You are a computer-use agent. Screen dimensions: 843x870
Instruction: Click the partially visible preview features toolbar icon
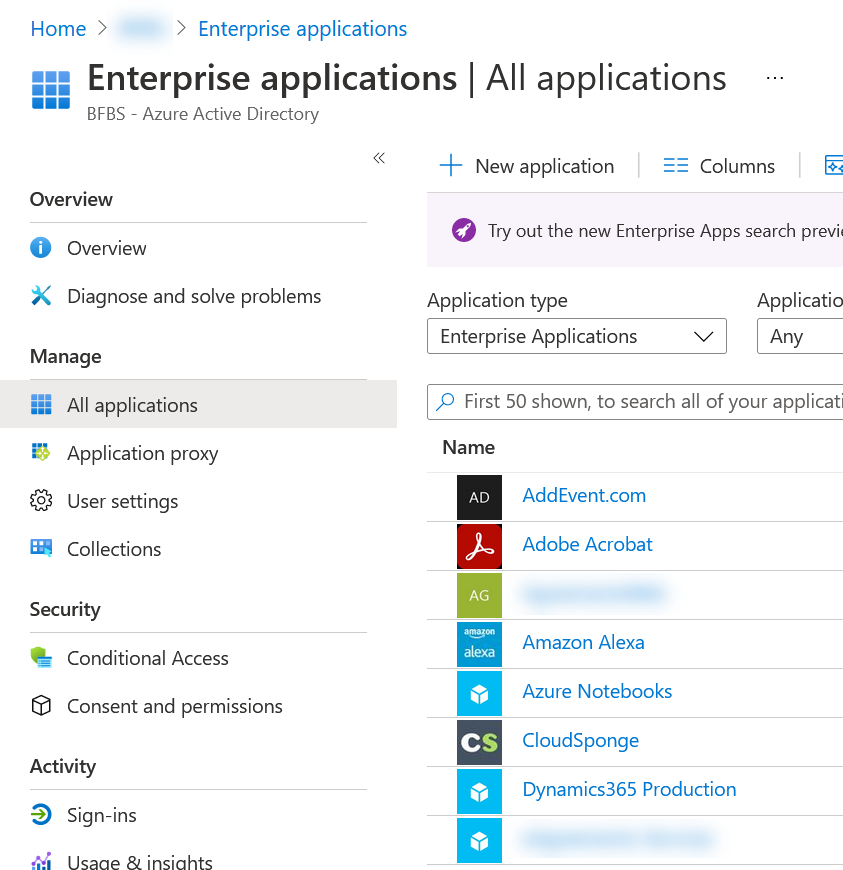834,165
